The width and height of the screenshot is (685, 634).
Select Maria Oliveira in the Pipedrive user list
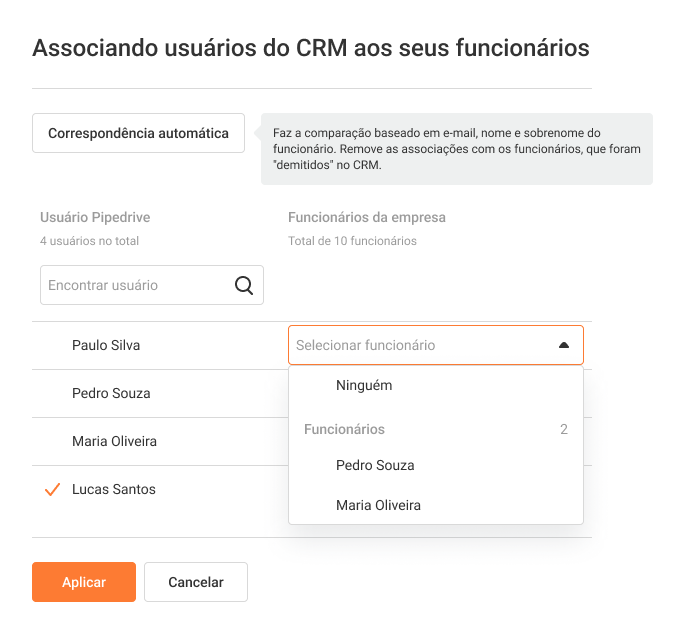coord(114,441)
